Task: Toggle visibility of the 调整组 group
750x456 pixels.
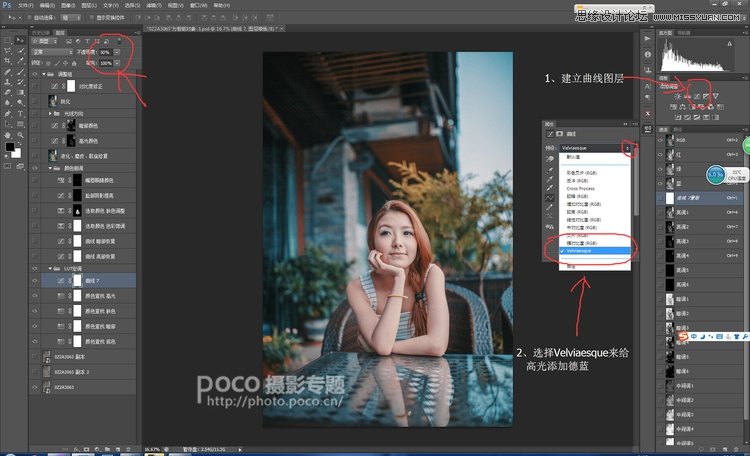Action: pos(34,74)
